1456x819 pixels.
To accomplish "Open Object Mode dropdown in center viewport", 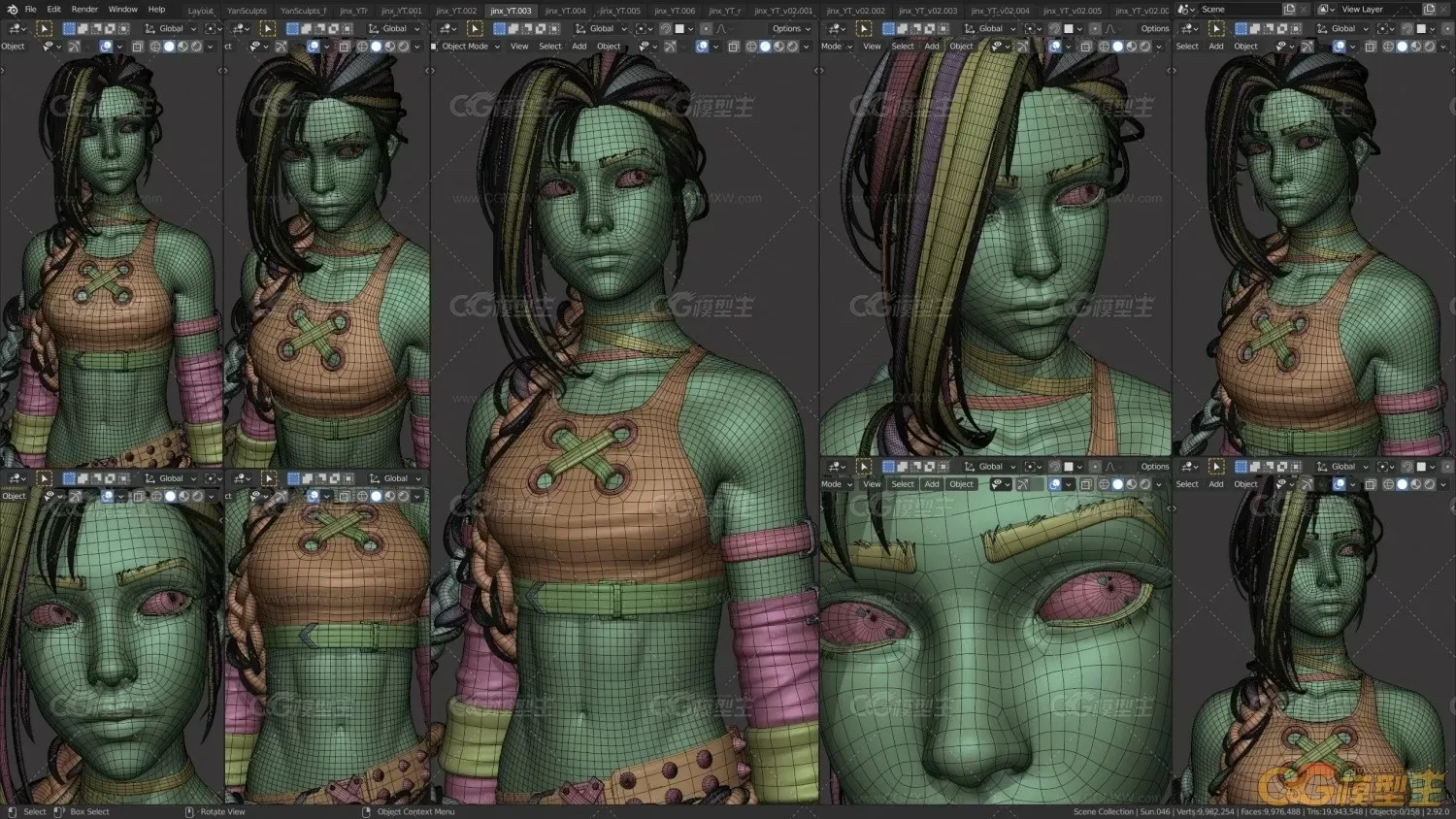I will (470, 46).
